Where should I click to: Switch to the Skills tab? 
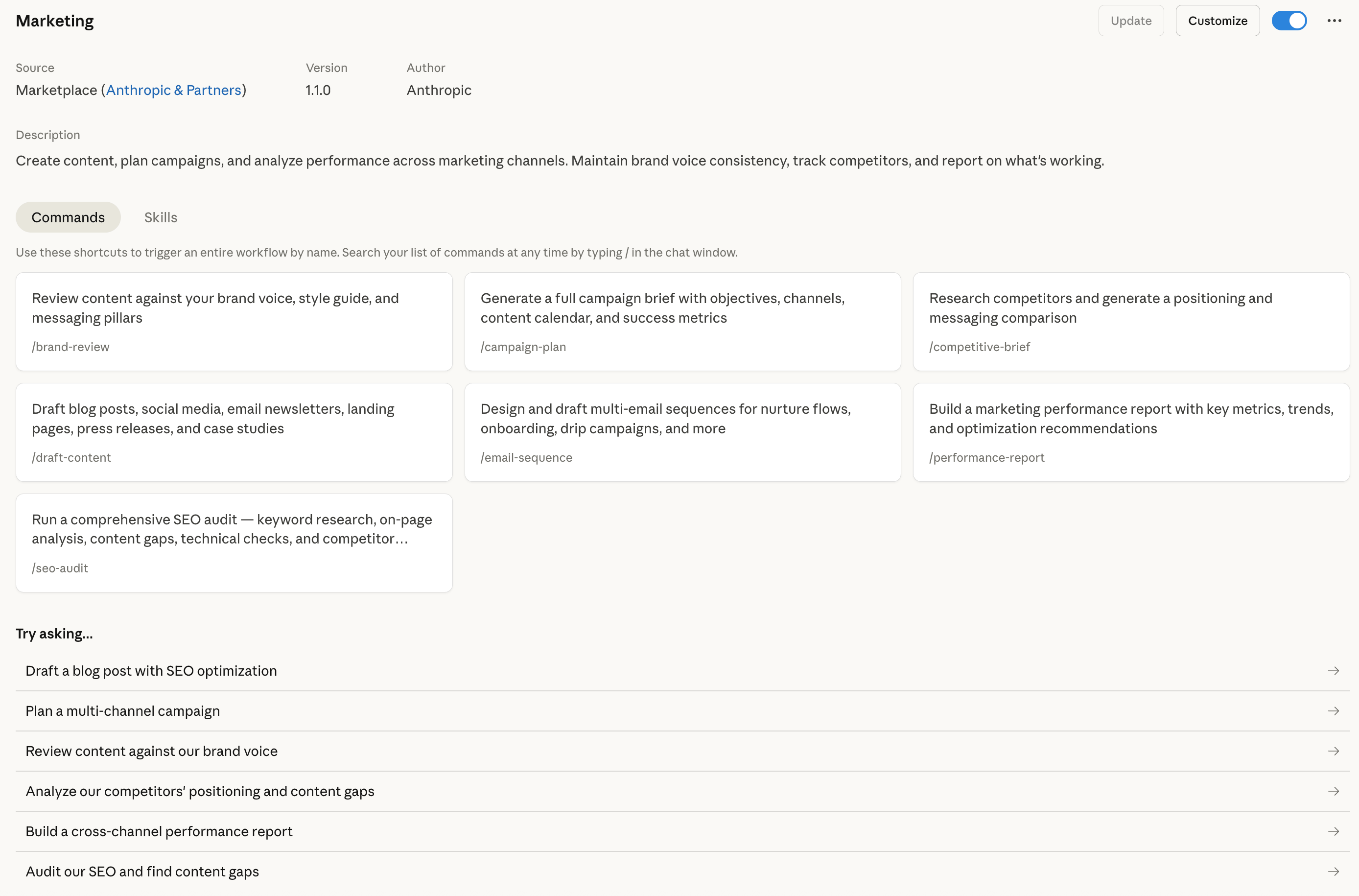click(x=161, y=217)
